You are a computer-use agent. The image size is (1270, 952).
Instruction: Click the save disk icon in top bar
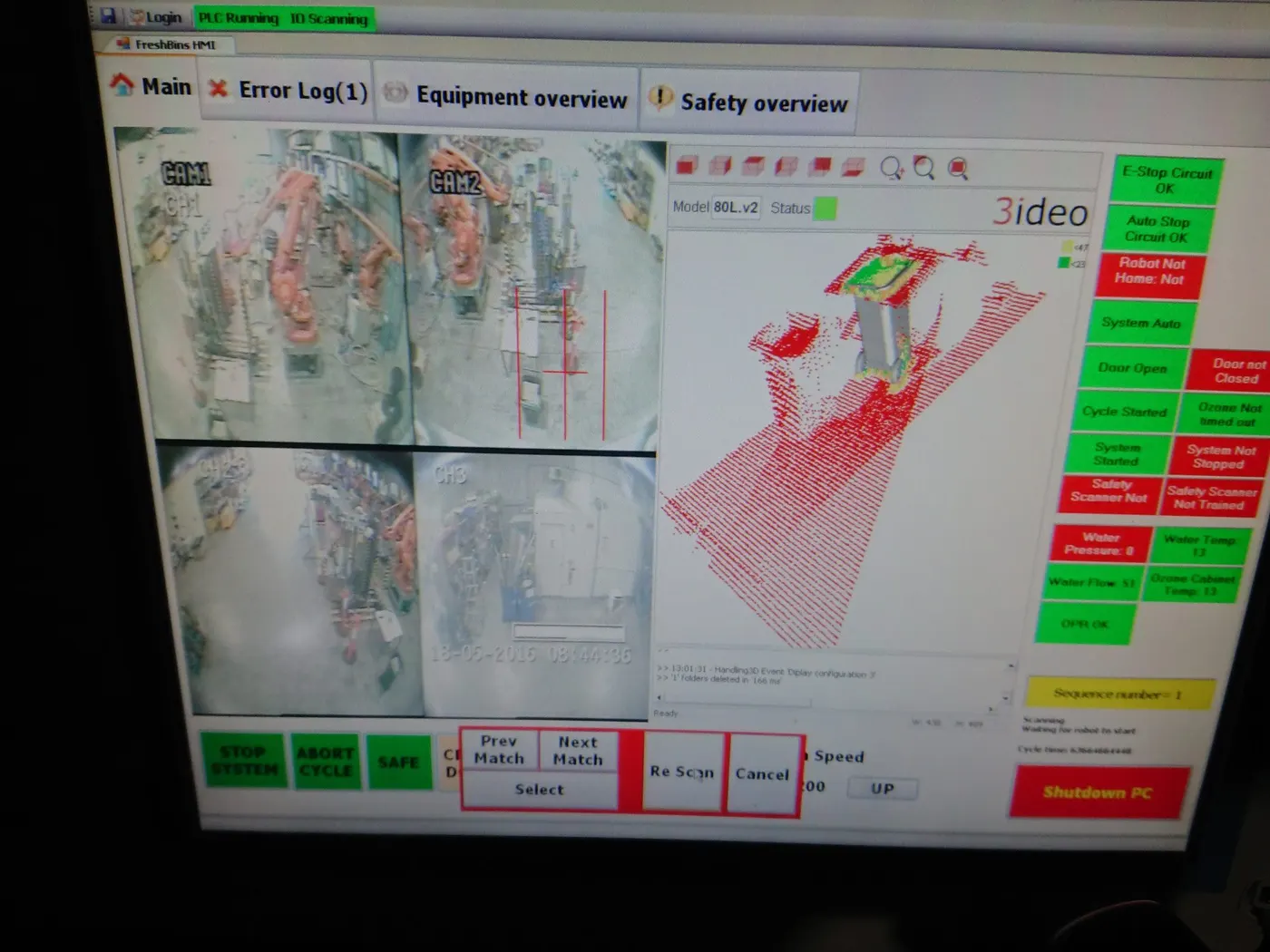click(108, 15)
